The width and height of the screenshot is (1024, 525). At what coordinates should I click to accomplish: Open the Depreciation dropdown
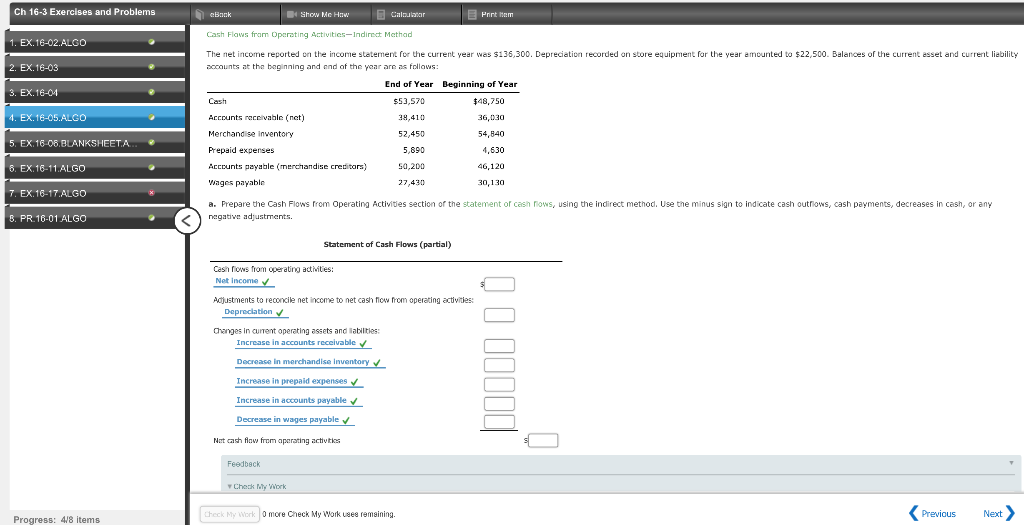256,312
